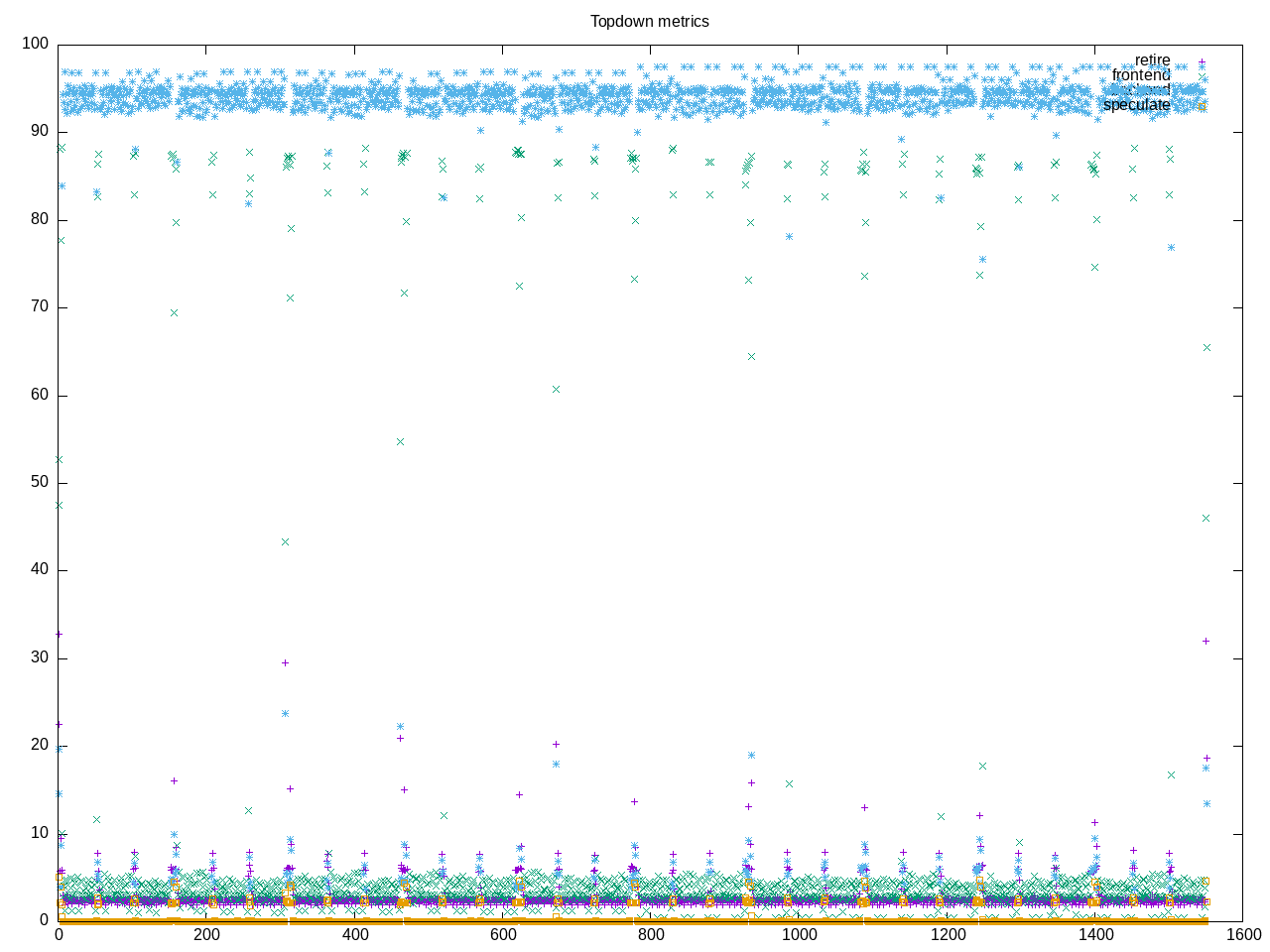Select the "speculate" legend label
This screenshot has width=1270, height=952.
click(x=1136, y=105)
